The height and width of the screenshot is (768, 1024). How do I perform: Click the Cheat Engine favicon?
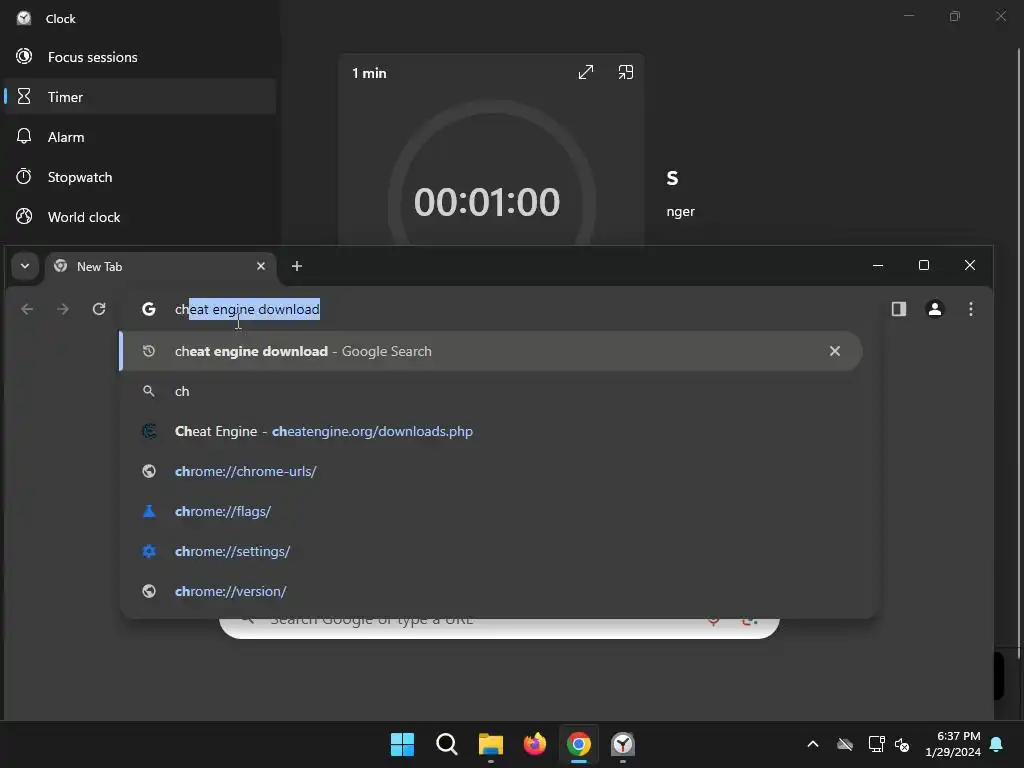(x=149, y=431)
